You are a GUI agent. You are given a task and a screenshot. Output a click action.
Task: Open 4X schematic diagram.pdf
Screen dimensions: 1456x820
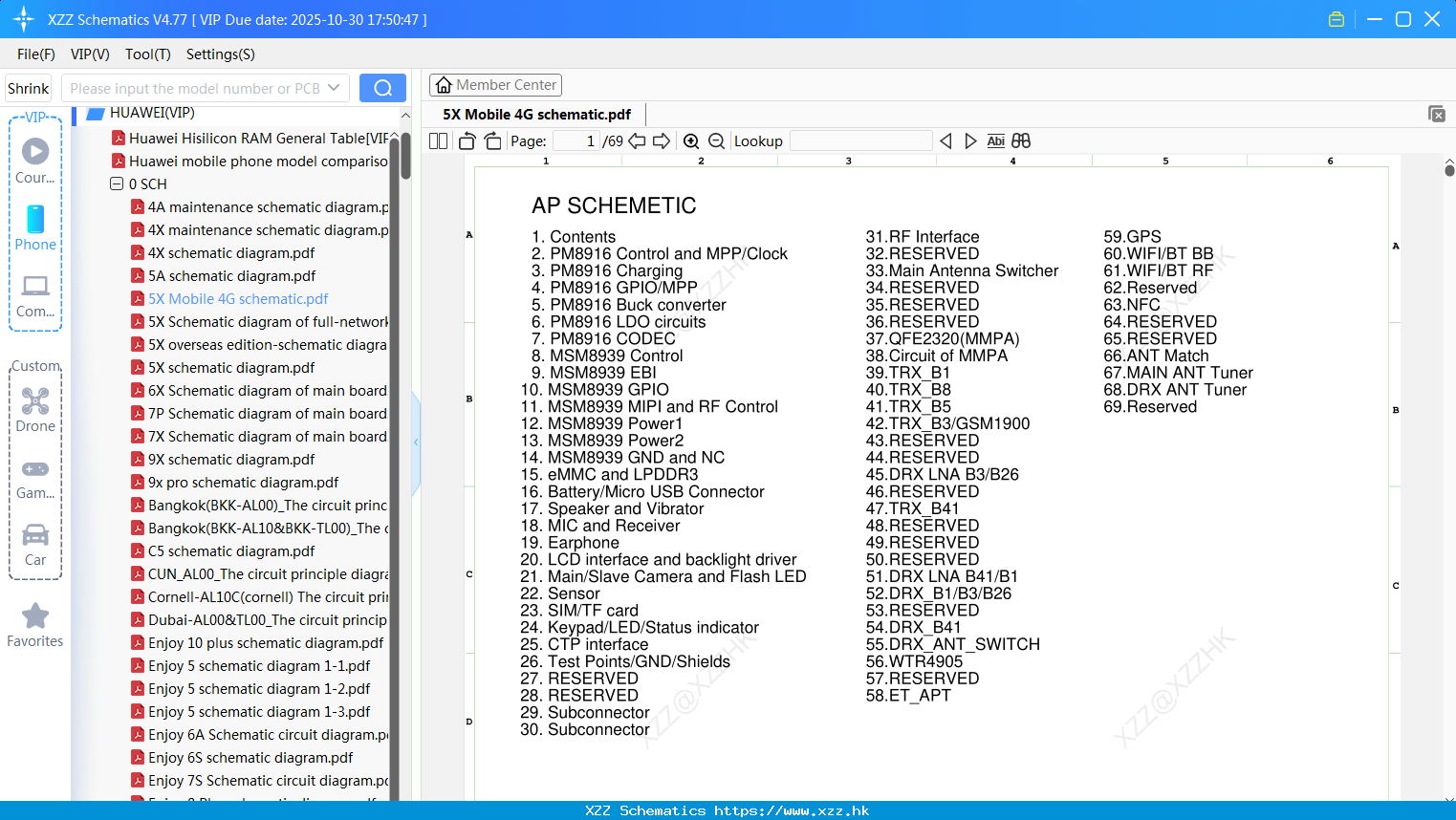point(231,253)
